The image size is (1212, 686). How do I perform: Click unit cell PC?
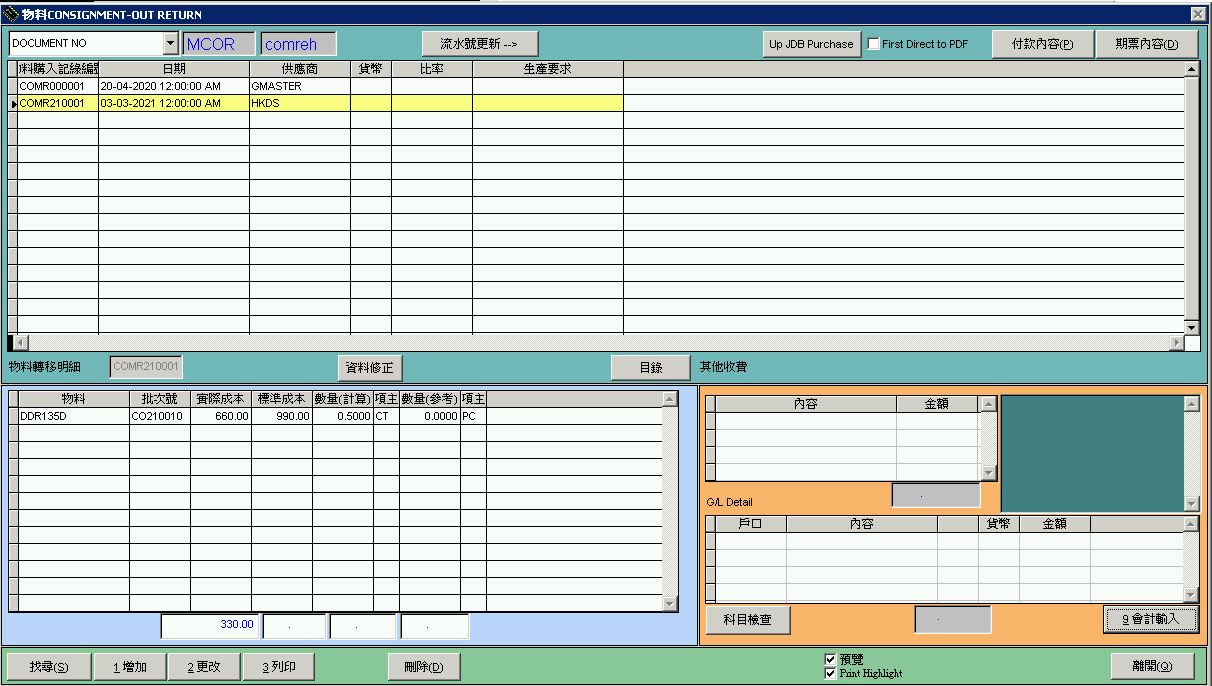[x=473, y=416]
